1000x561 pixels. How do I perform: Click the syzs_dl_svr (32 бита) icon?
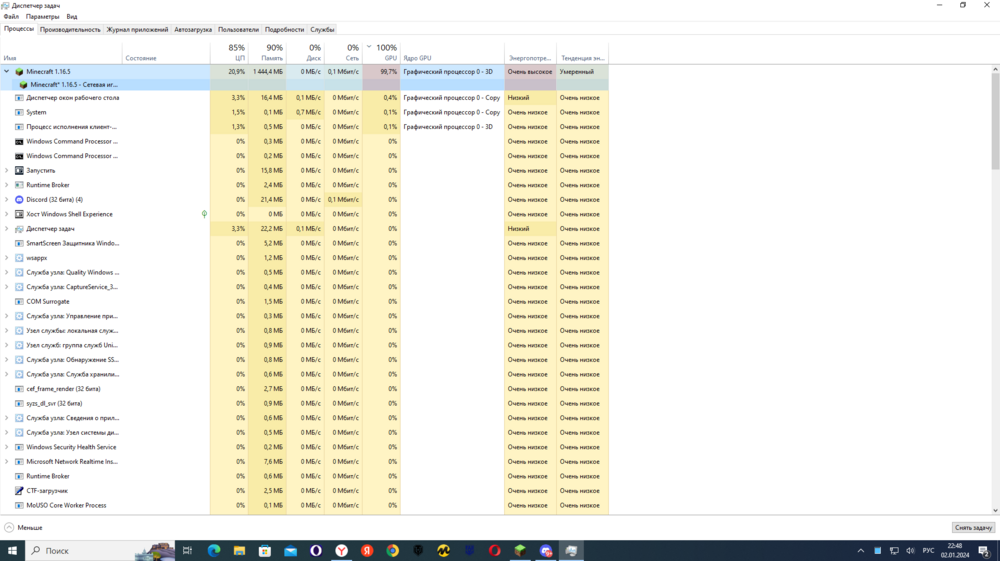pyautogui.click(x=19, y=404)
